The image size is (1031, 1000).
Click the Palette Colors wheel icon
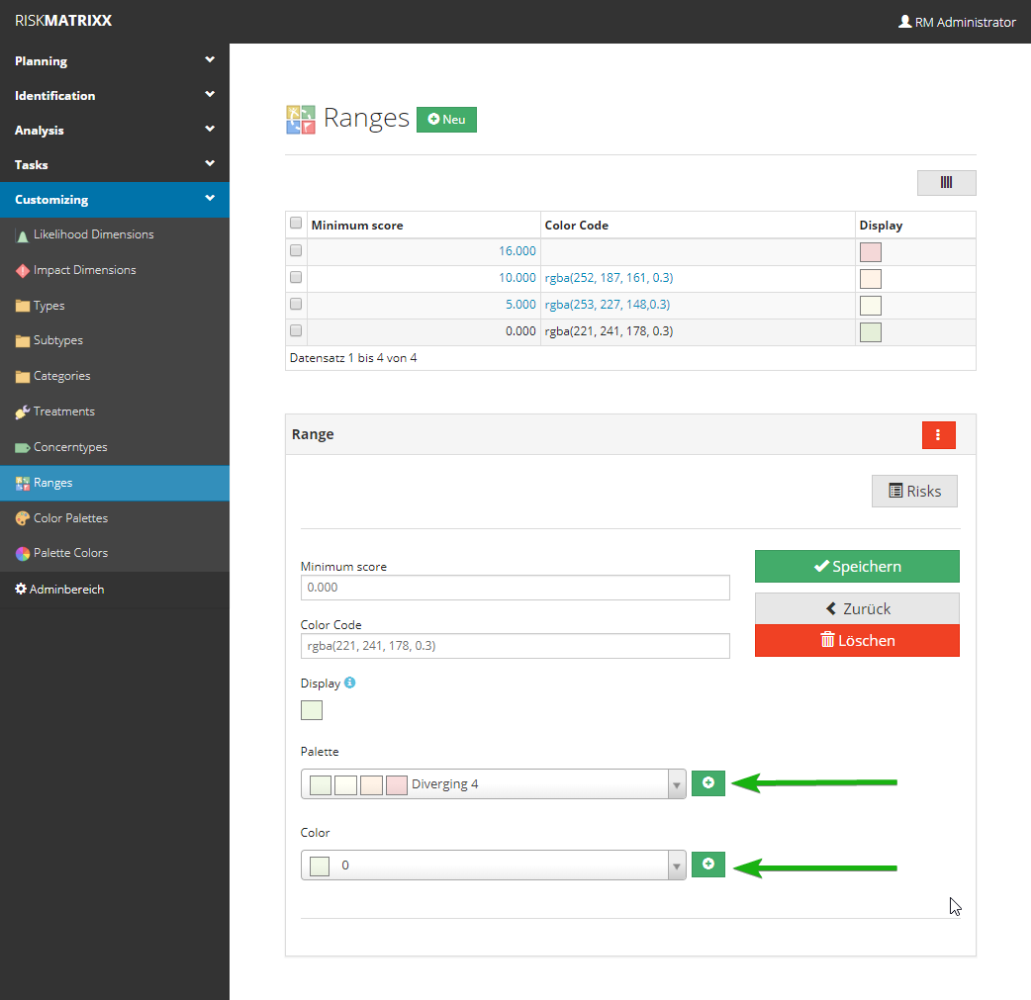[22, 554]
